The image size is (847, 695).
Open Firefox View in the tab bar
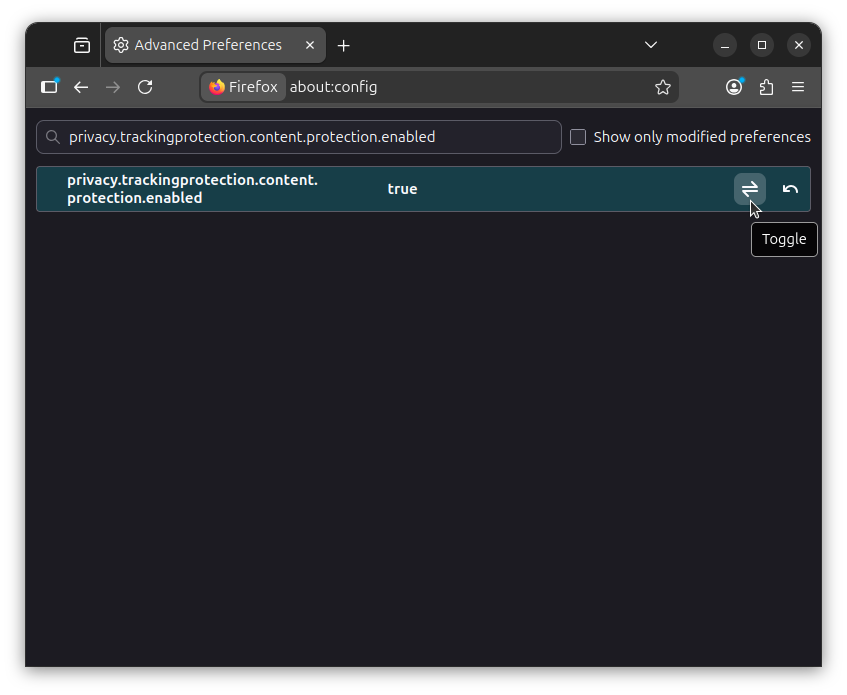coord(81,44)
